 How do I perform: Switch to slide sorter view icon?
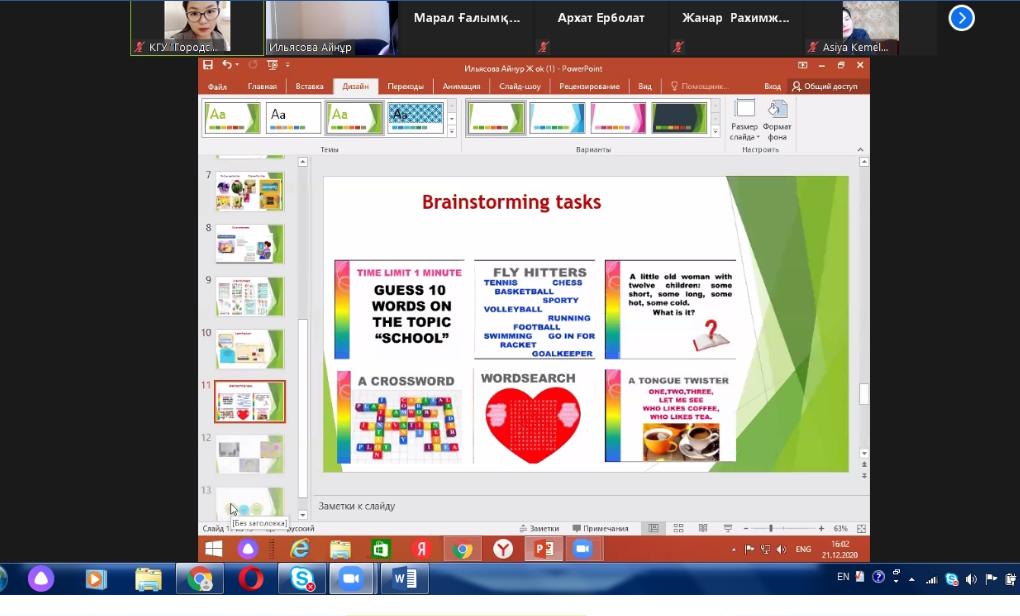[x=678, y=528]
